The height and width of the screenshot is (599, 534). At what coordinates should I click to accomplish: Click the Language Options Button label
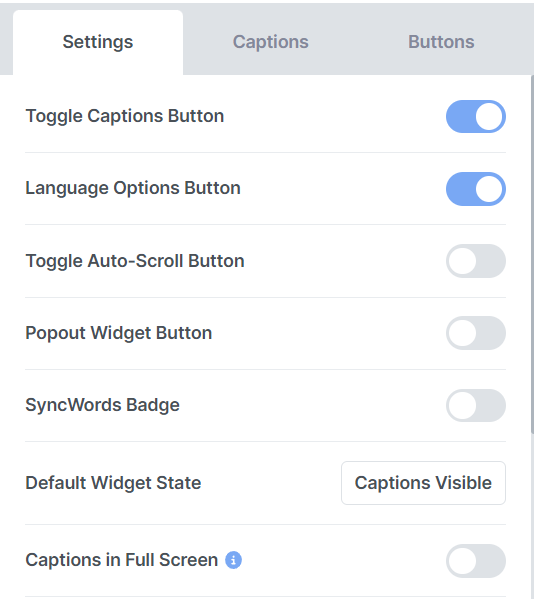click(133, 188)
